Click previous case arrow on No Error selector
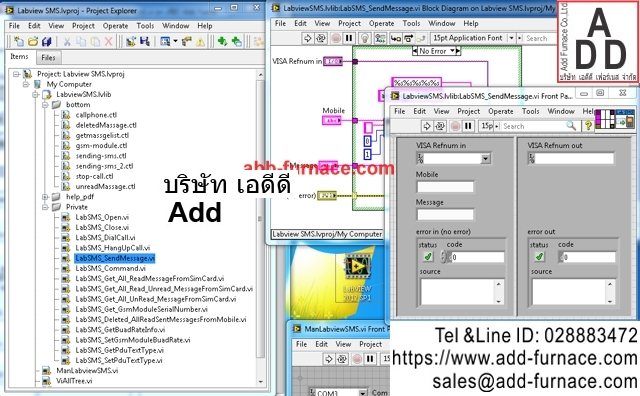 [x=415, y=51]
